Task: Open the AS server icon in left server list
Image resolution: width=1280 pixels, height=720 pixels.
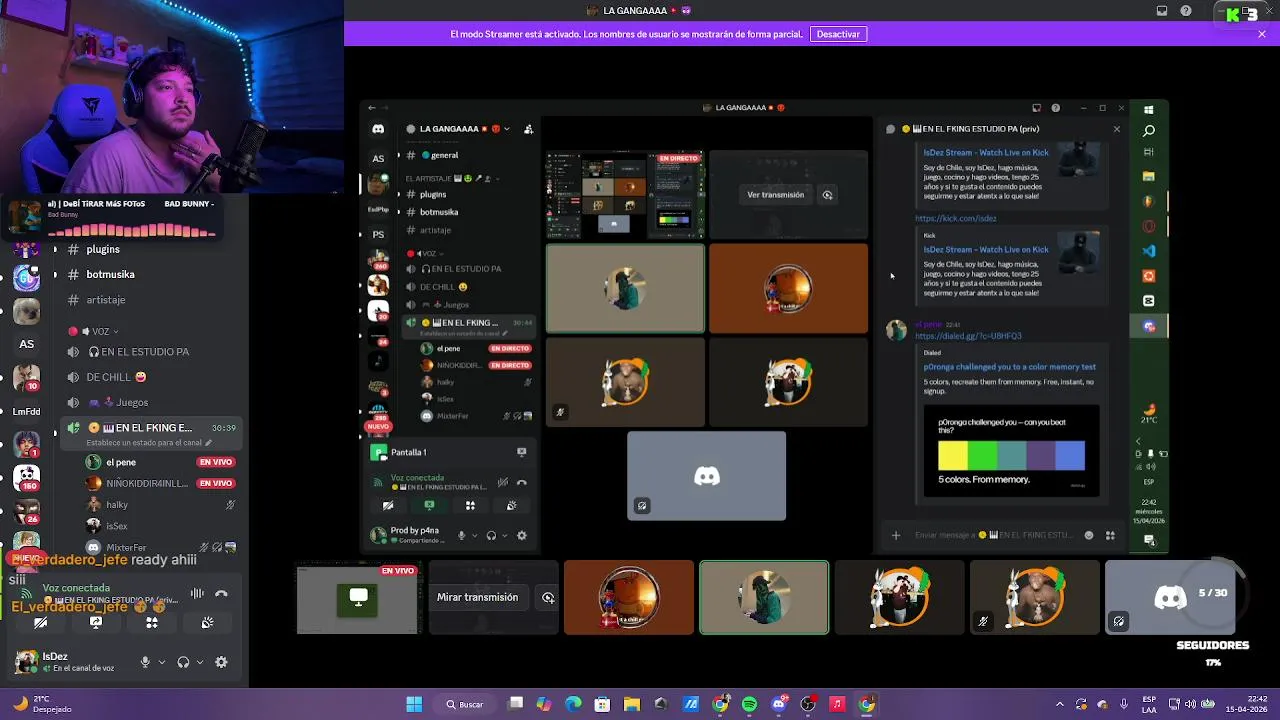Action: [27, 344]
